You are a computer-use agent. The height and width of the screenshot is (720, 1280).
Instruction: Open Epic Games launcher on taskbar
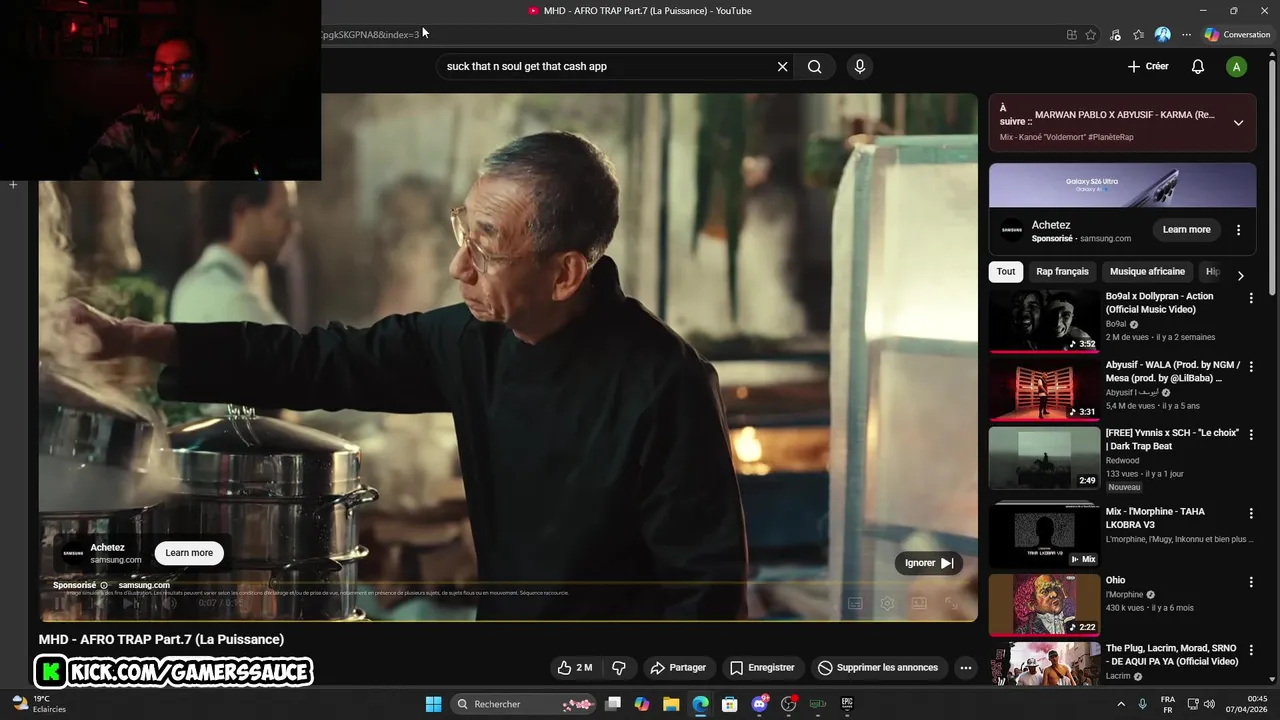click(847, 704)
